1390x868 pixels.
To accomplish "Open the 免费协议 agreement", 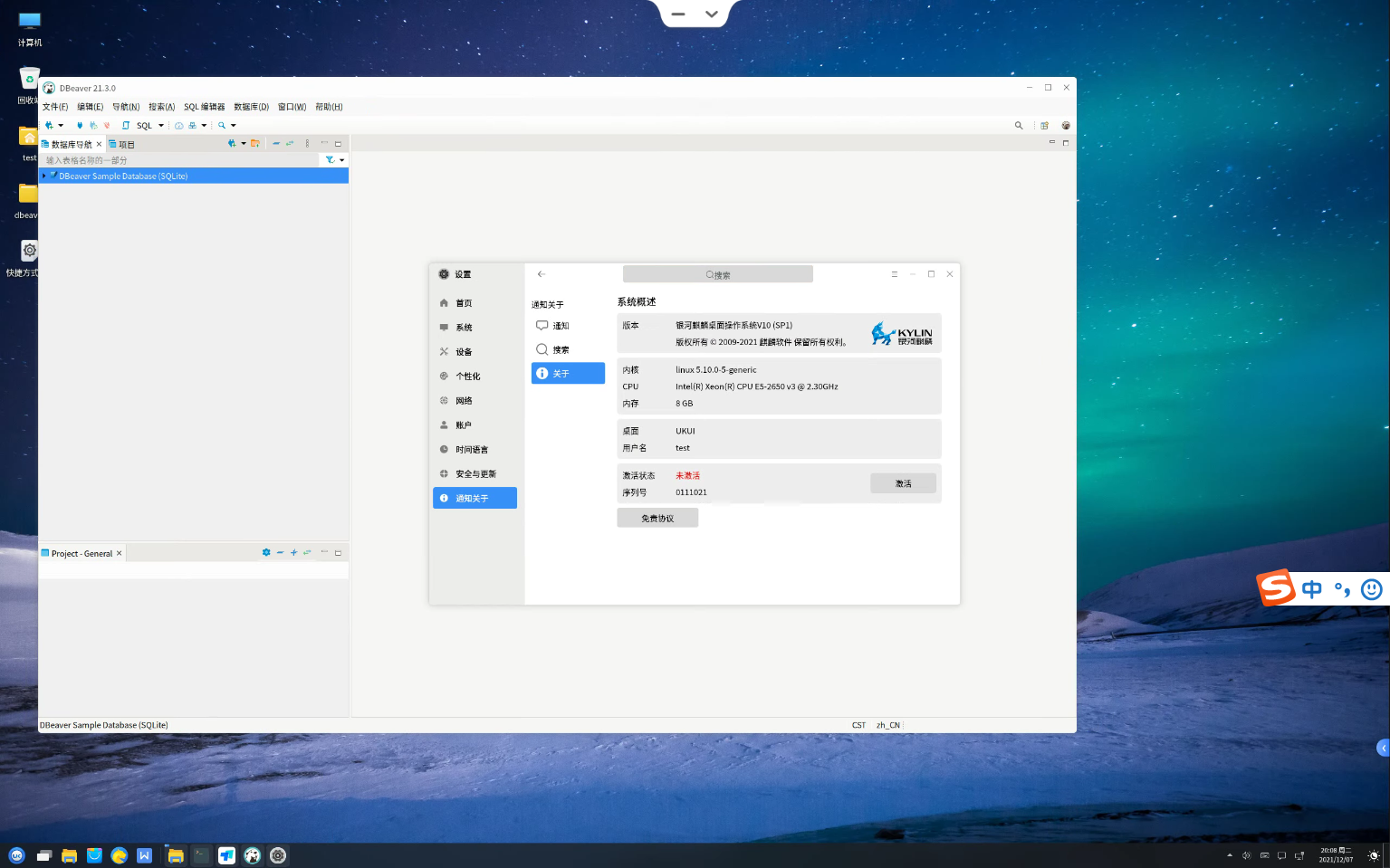I will (x=657, y=517).
